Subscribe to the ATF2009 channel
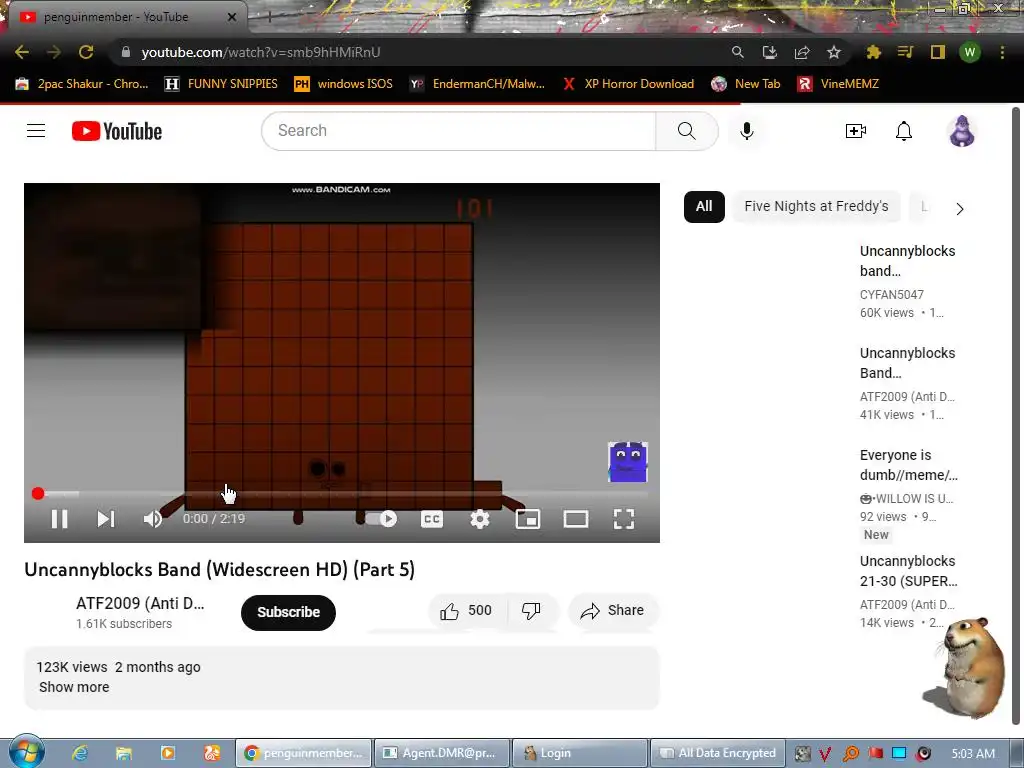Screen dimensions: 1024x768 tap(288, 612)
